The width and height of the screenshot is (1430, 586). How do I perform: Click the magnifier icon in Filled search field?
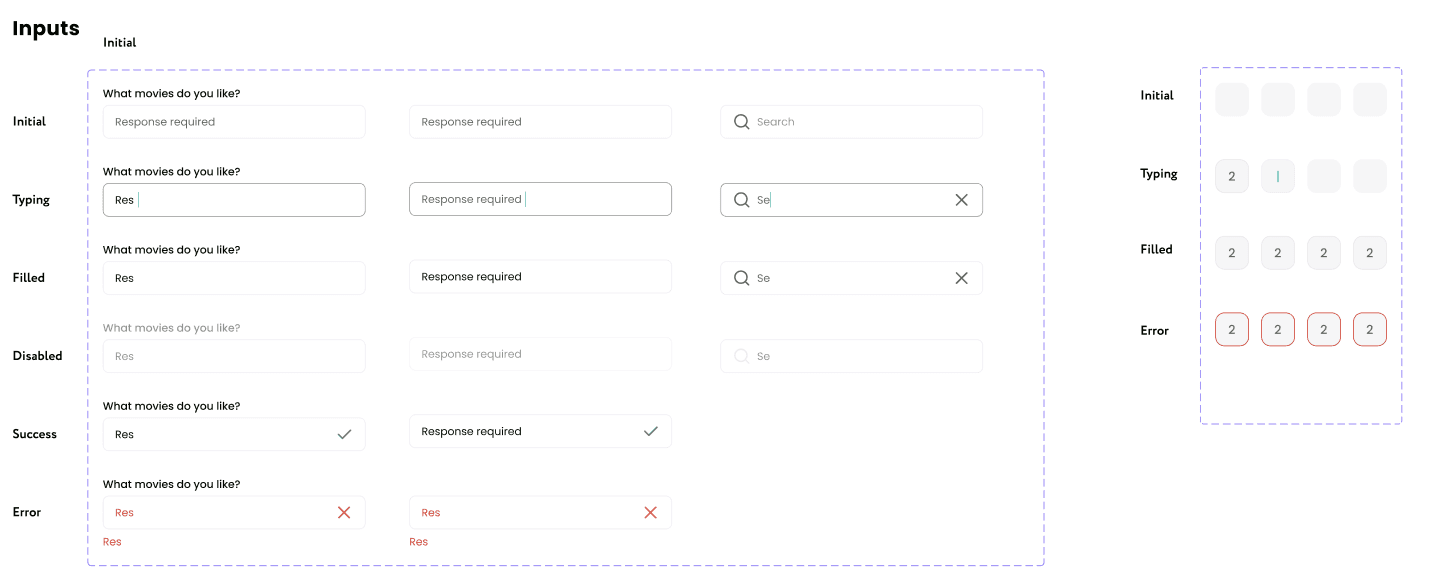(x=741, y=278)
